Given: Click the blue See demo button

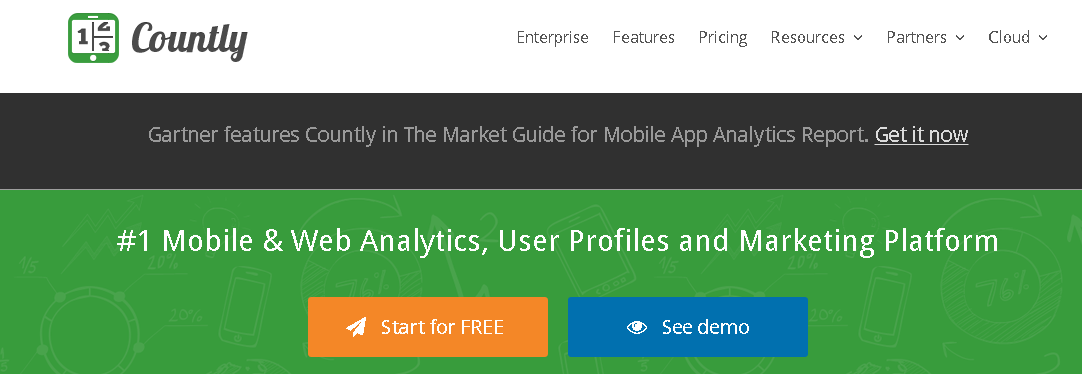Looking at the screenshot, I should (x=687, y=327).
